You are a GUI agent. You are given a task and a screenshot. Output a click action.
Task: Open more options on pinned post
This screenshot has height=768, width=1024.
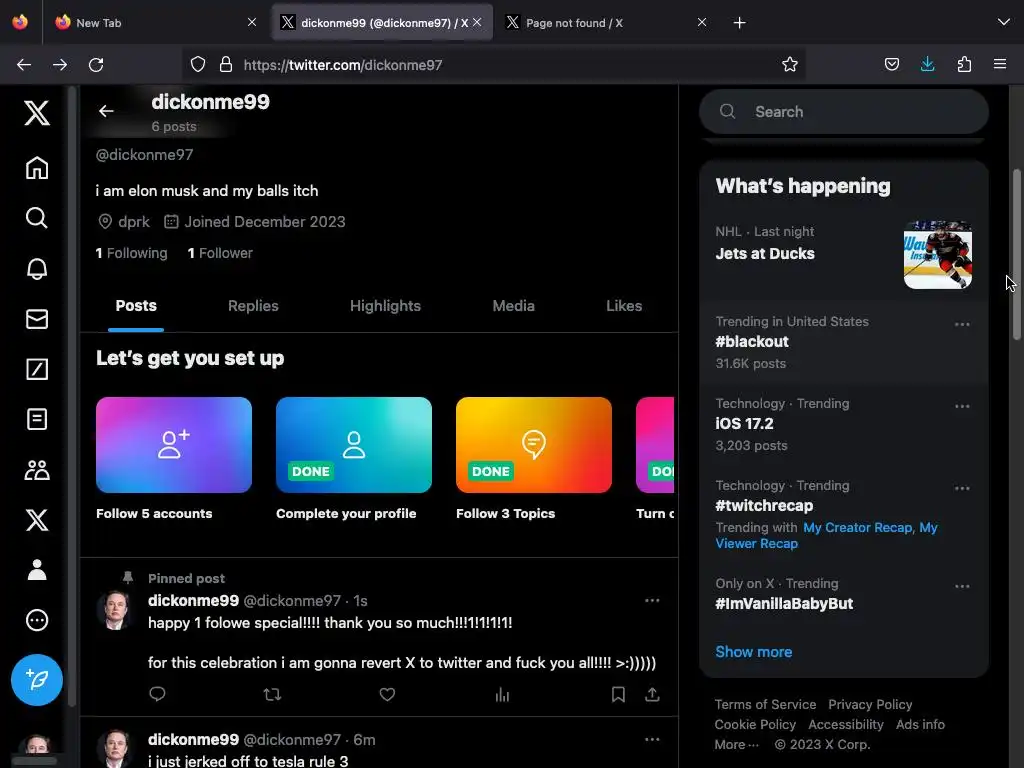click(652, 600)
